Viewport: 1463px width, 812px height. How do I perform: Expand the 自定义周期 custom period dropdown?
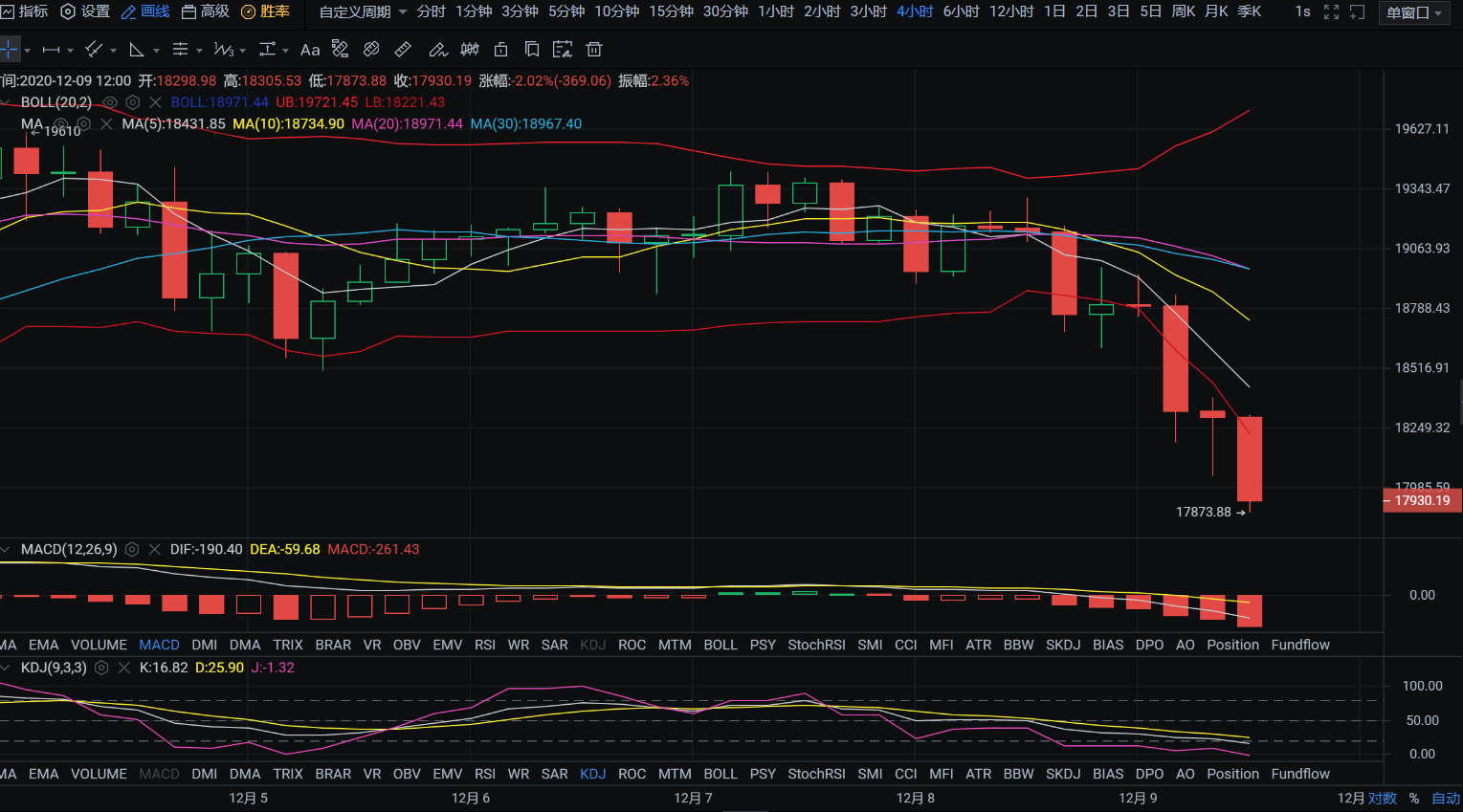click(363, 12)
